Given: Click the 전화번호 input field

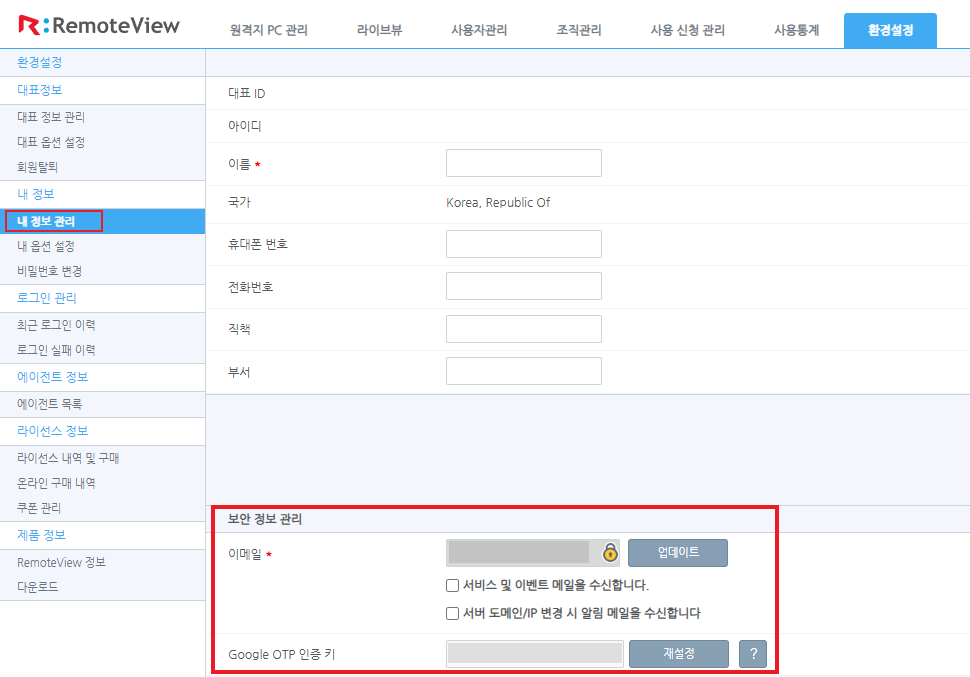Looking at the screenshot, I should 523,286.
